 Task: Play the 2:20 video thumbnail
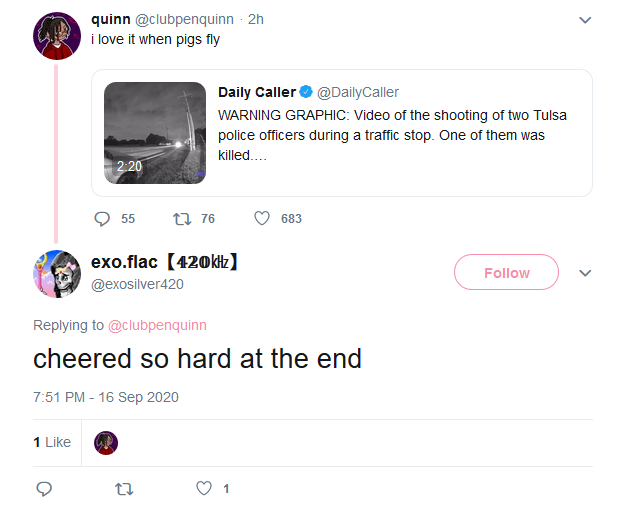pos(155,133)
